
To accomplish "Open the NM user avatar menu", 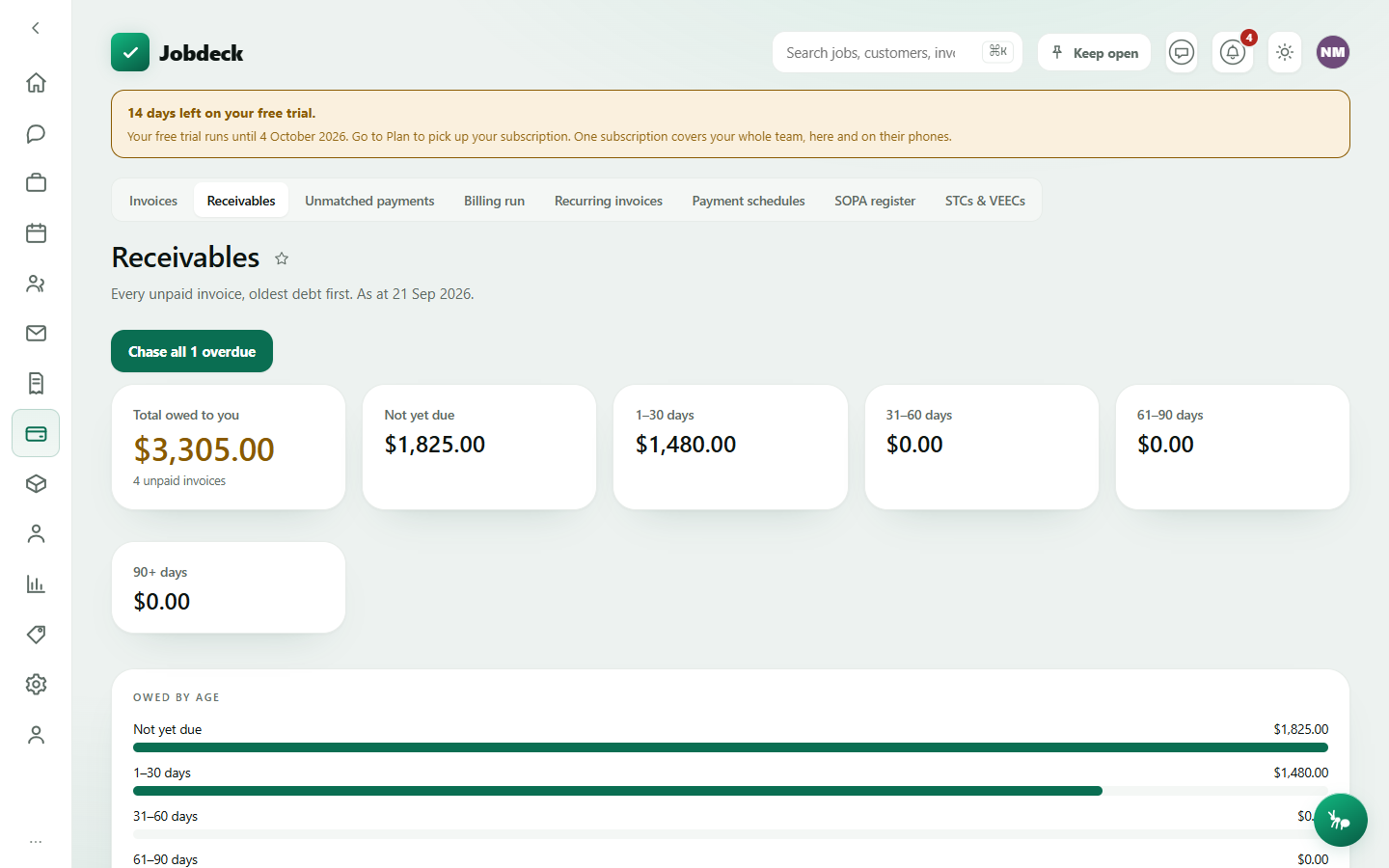I will 1333,52.
